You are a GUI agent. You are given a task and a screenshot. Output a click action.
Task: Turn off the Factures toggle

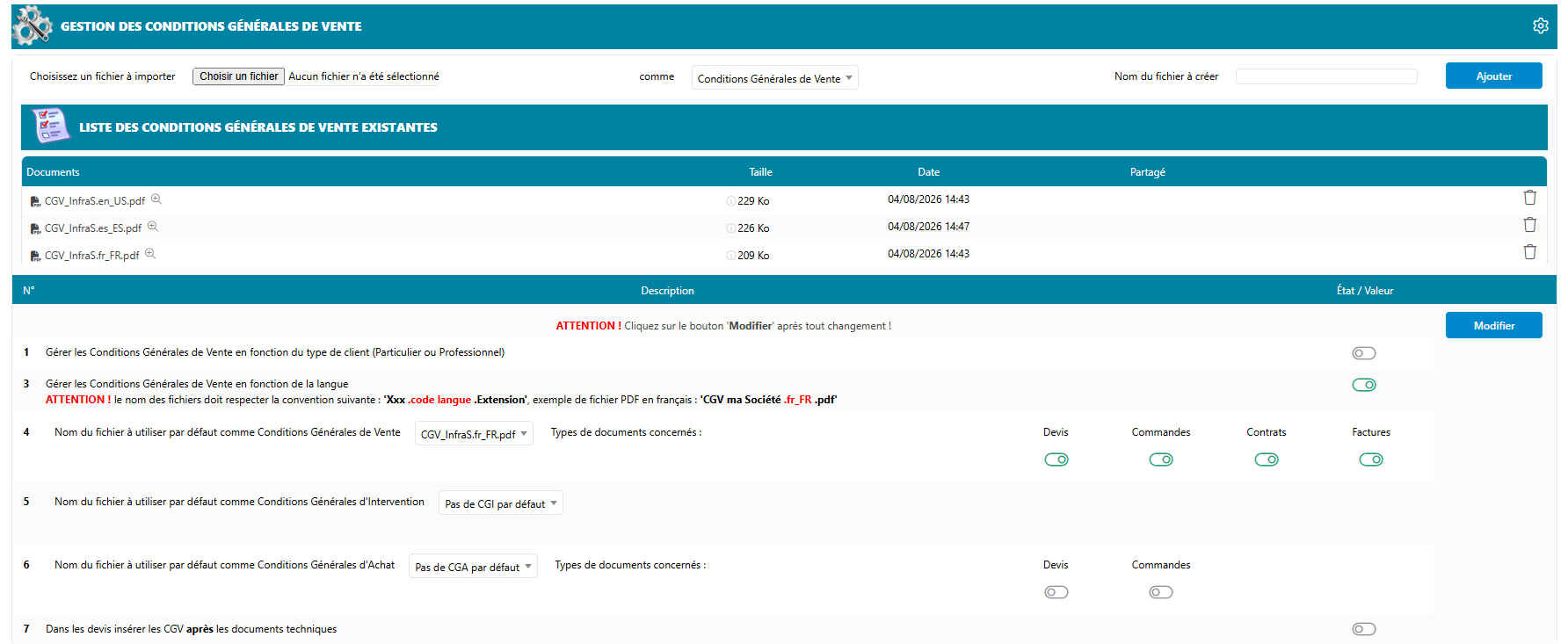(x=1371, y=459)
